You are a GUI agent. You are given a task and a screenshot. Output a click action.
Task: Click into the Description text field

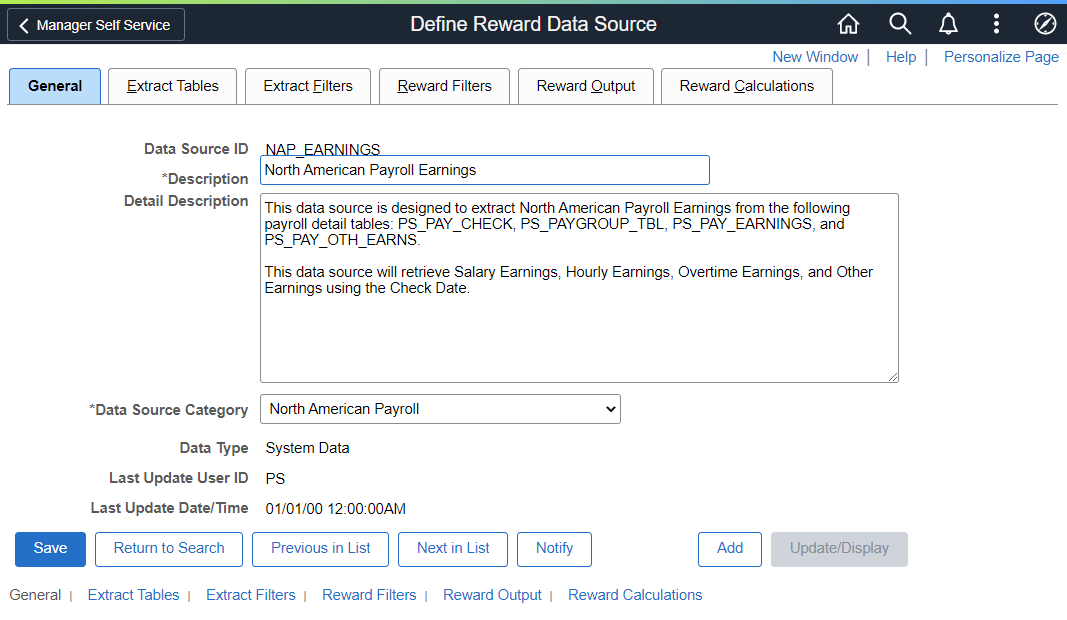484,170
